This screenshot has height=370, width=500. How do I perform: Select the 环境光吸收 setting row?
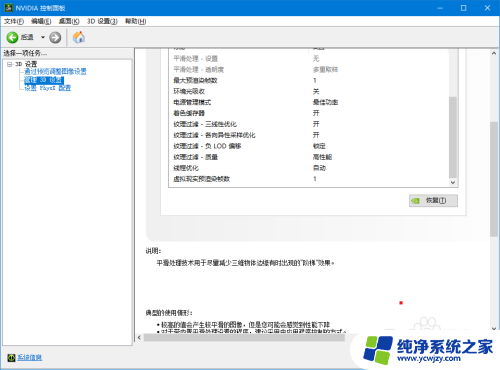309,91
